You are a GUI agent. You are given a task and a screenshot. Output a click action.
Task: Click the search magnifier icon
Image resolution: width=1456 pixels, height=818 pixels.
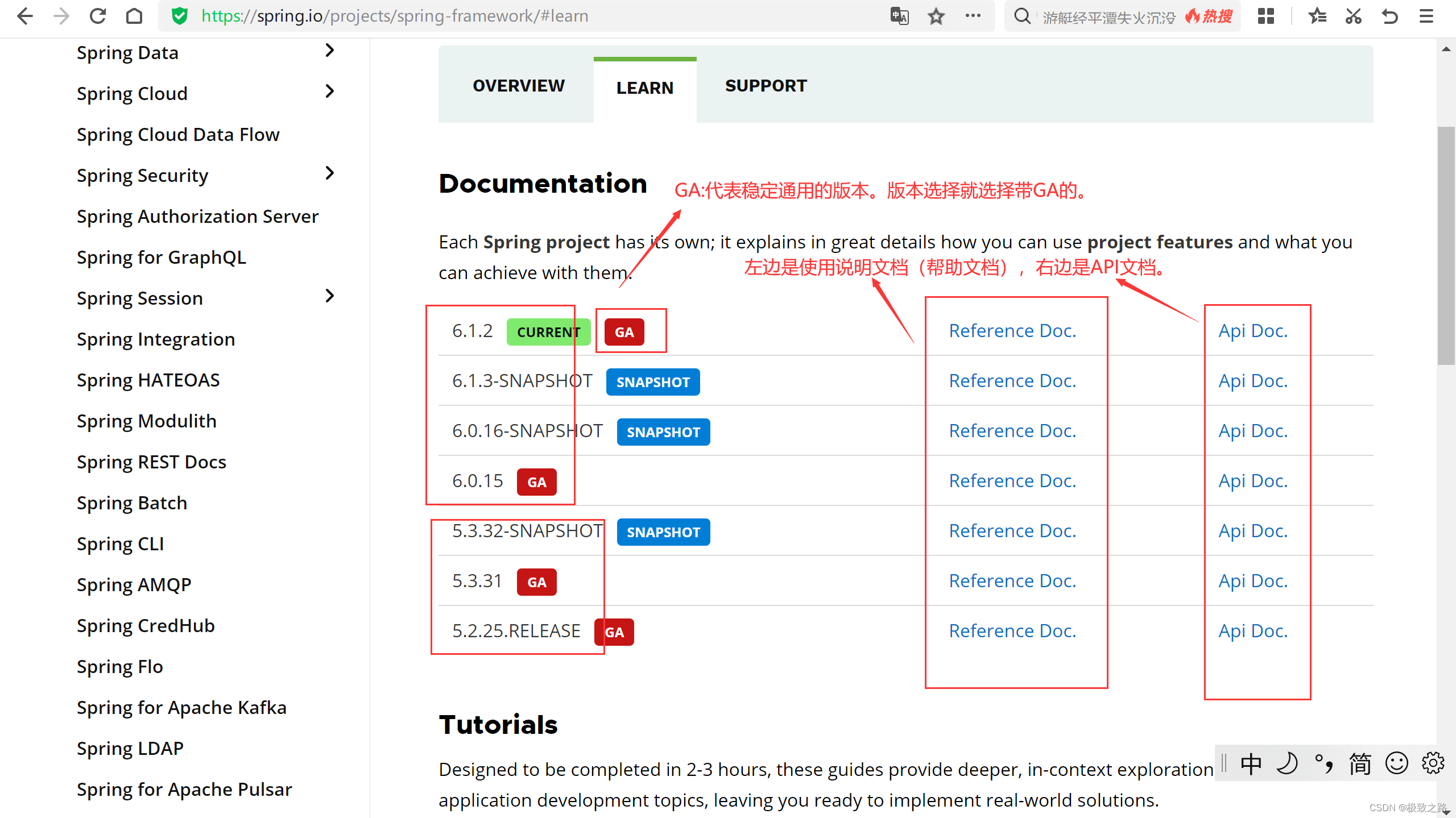[1022, 16]
